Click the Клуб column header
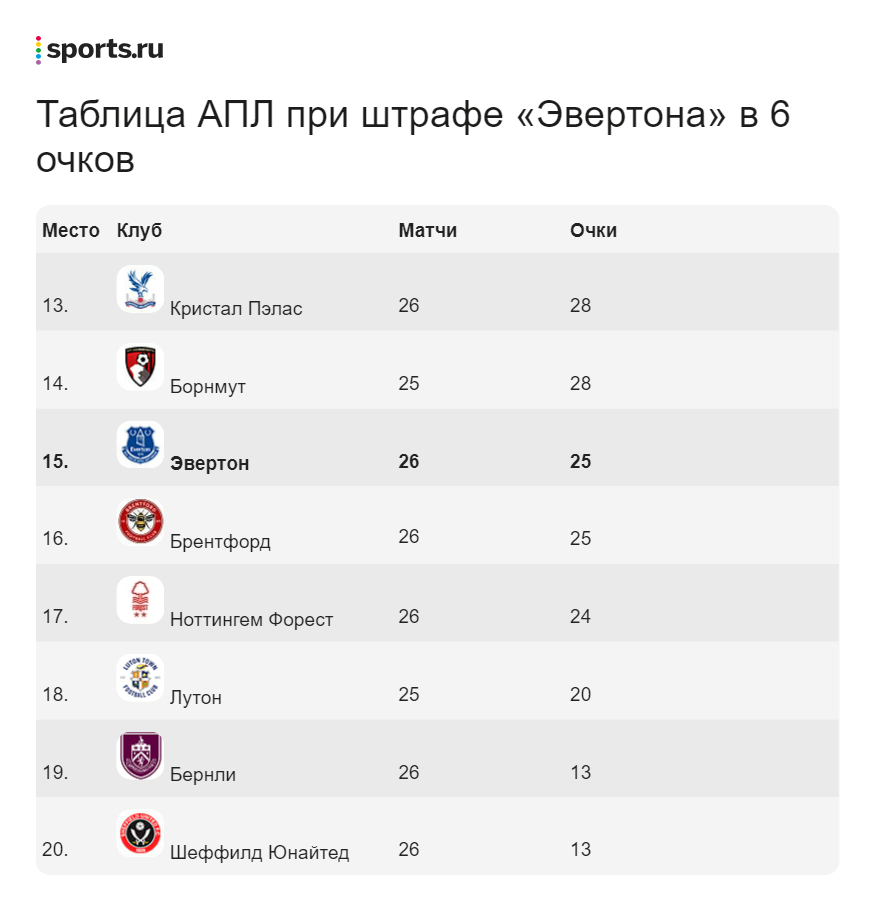The image size is (876, 912). pos(139,231)
